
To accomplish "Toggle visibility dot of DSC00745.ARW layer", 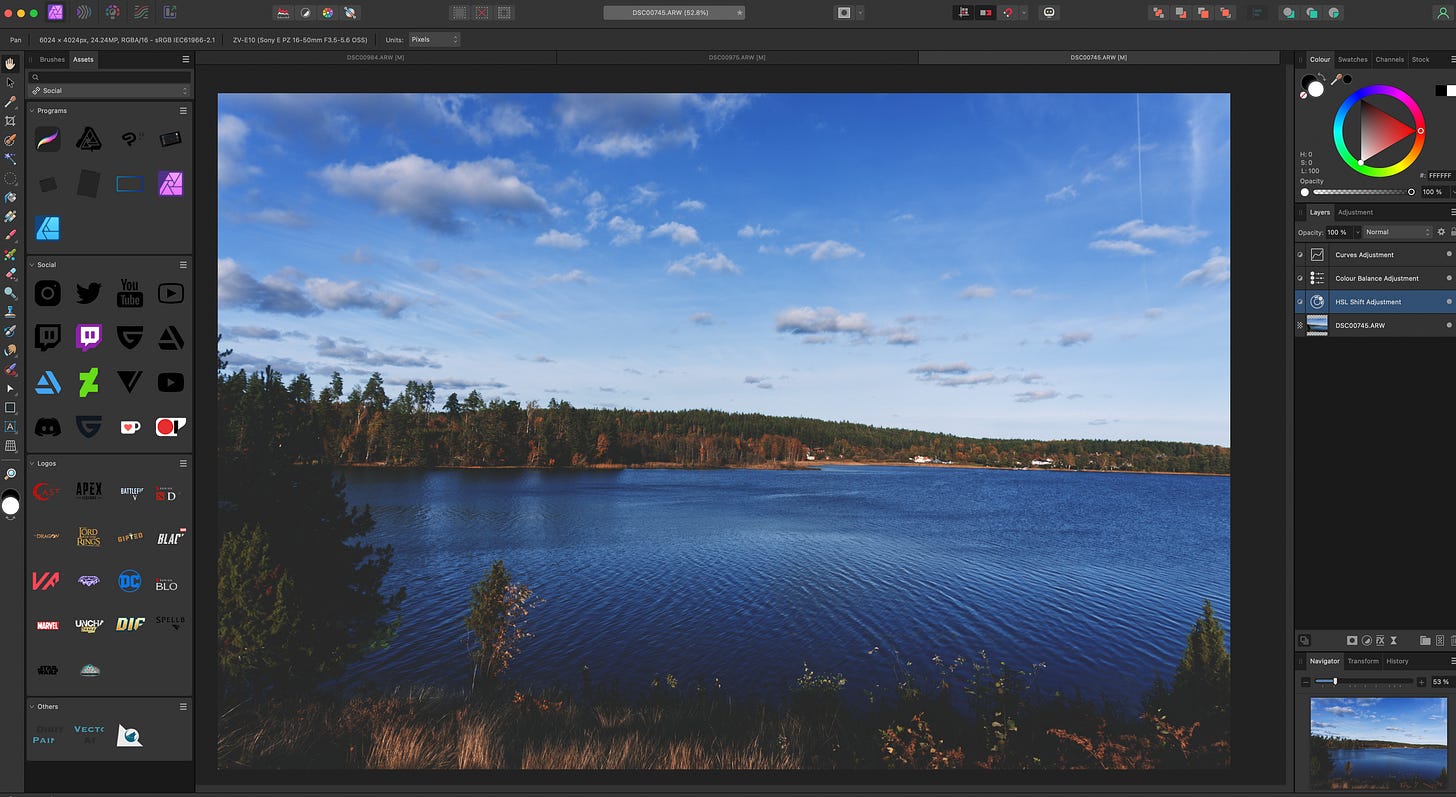I will pos(1449,325).
